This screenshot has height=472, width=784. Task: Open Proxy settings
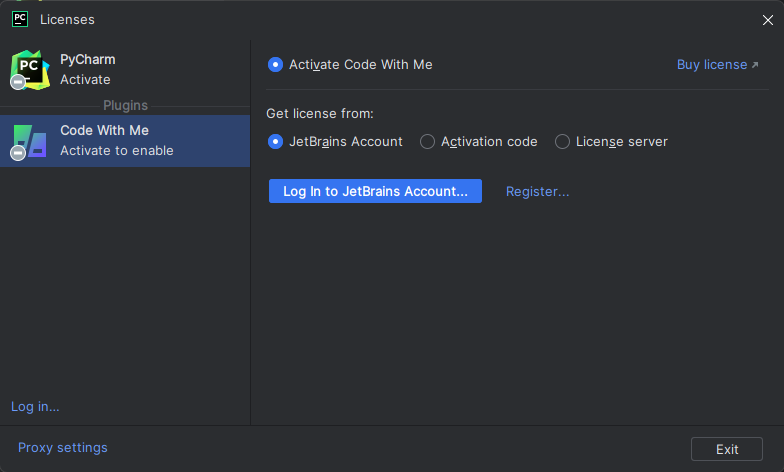point(63,447)
